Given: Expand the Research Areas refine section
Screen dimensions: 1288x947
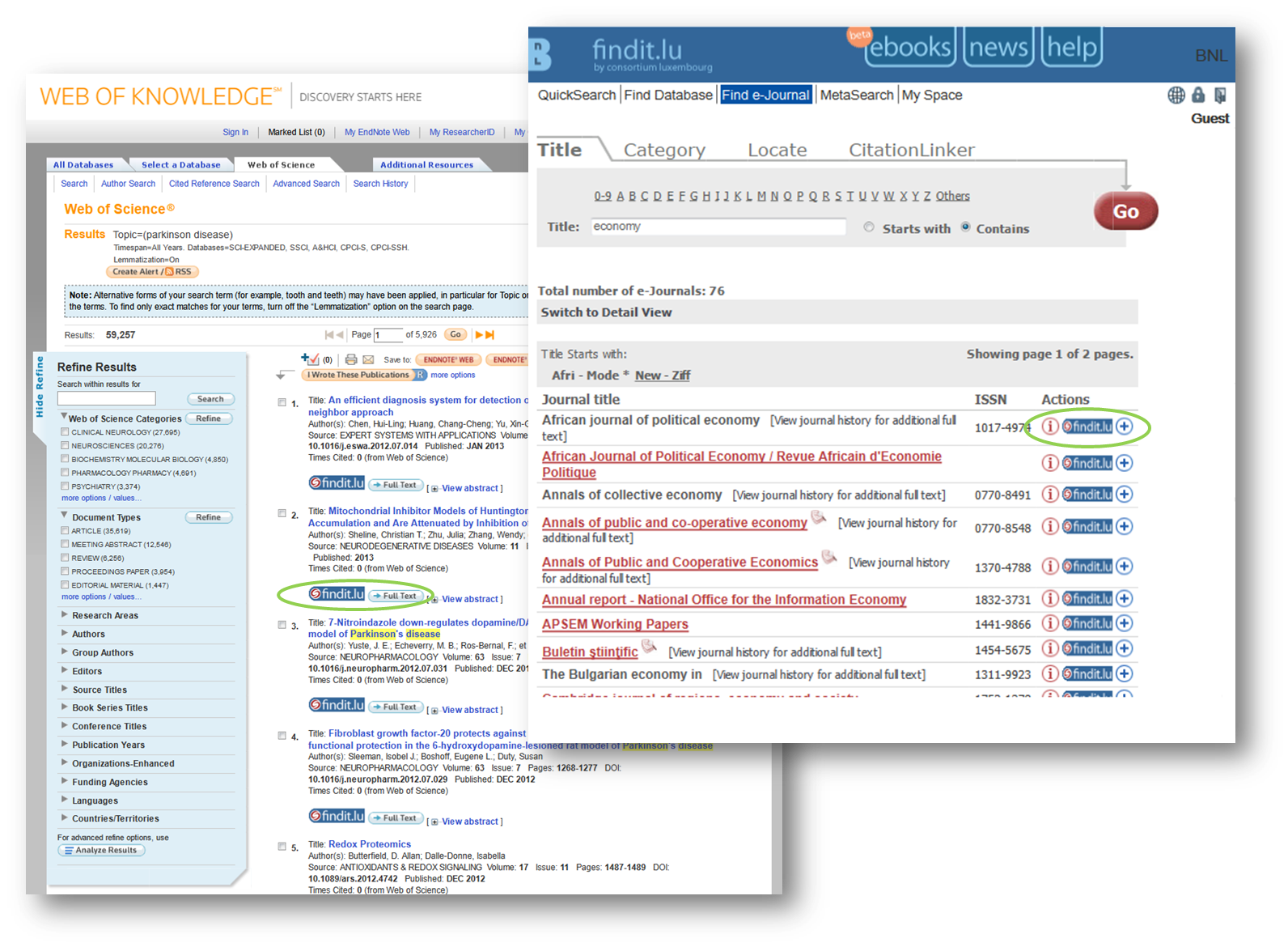Looking at the screenshot, I should 65,615.
